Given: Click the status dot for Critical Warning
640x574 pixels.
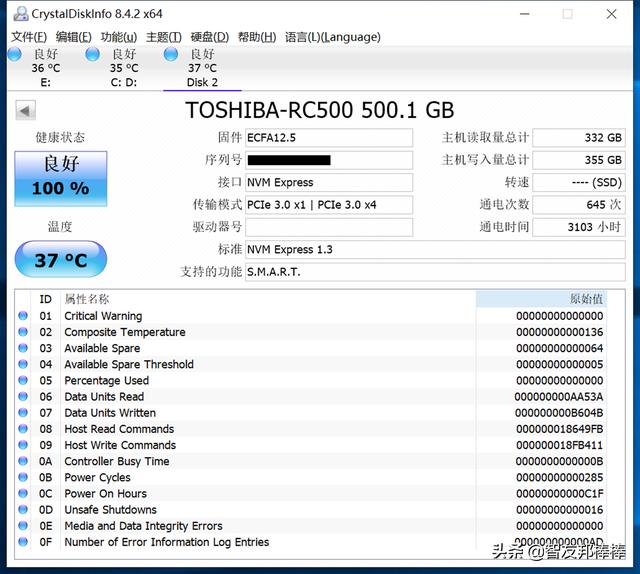Looking at the screenshot, I should 23,316.
